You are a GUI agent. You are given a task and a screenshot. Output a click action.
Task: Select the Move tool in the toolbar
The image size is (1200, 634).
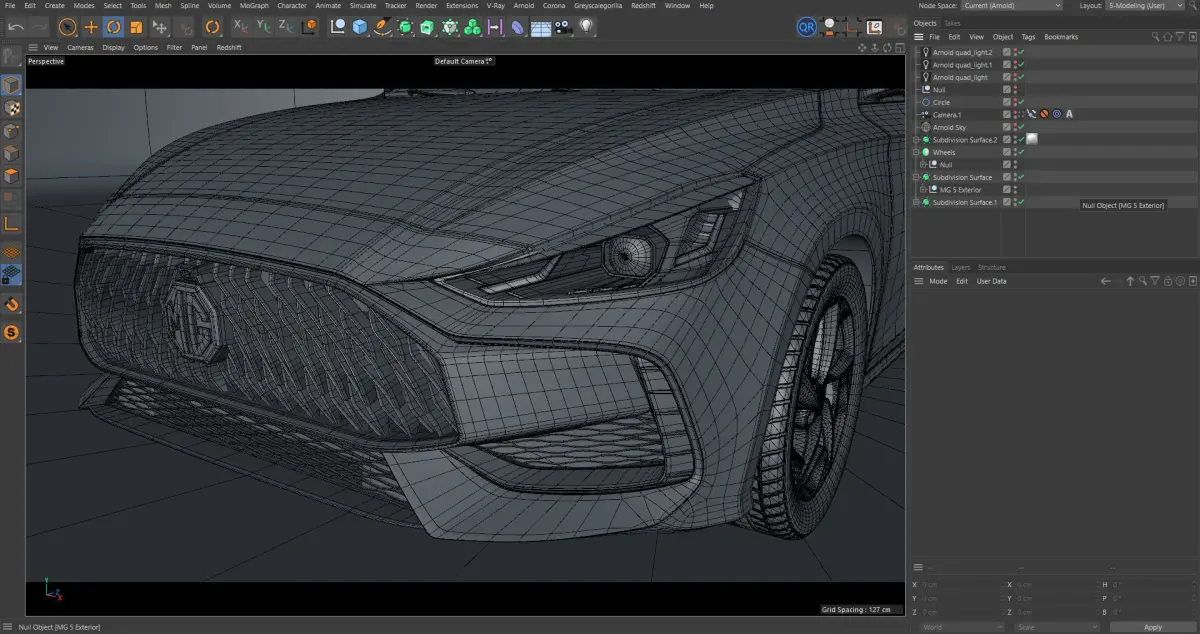point(91,27)
